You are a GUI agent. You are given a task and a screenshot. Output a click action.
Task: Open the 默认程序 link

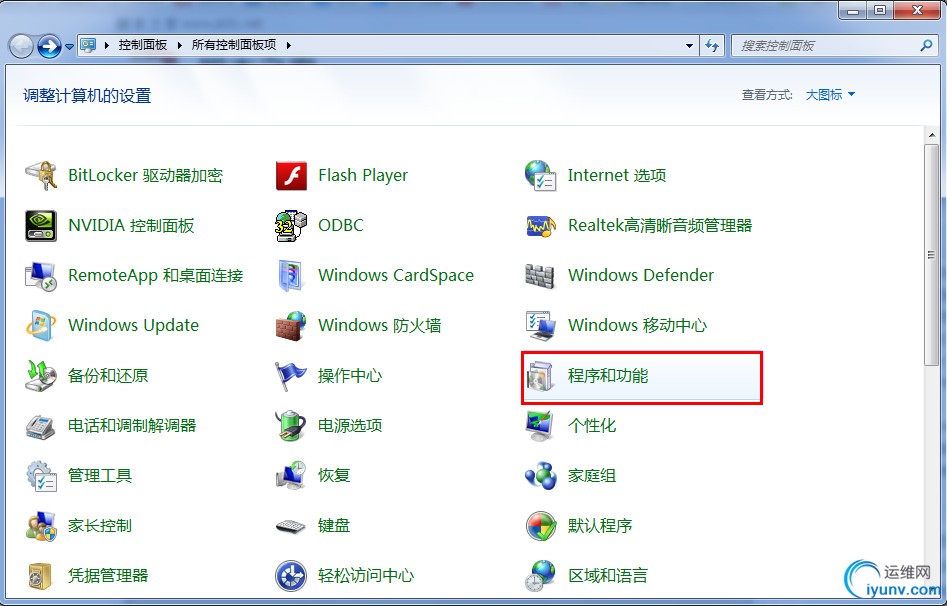point(600,526)
